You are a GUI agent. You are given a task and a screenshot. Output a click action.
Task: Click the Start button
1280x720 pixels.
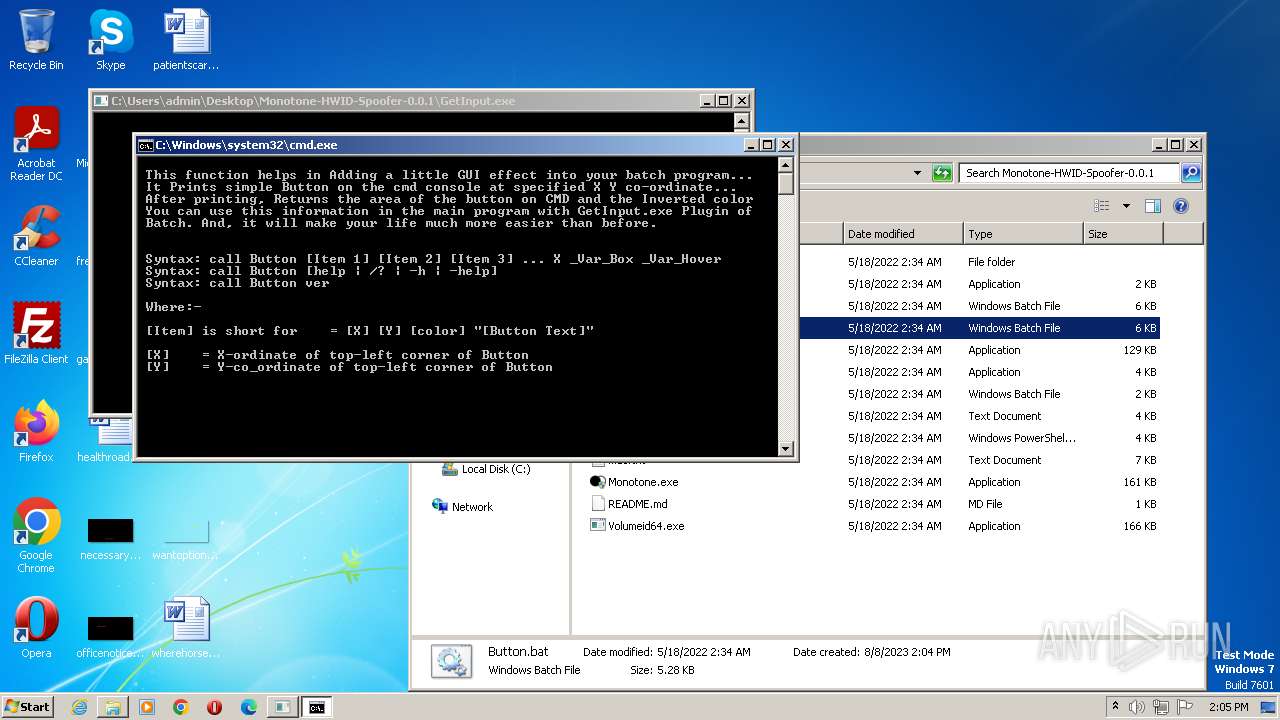(28, 707)
